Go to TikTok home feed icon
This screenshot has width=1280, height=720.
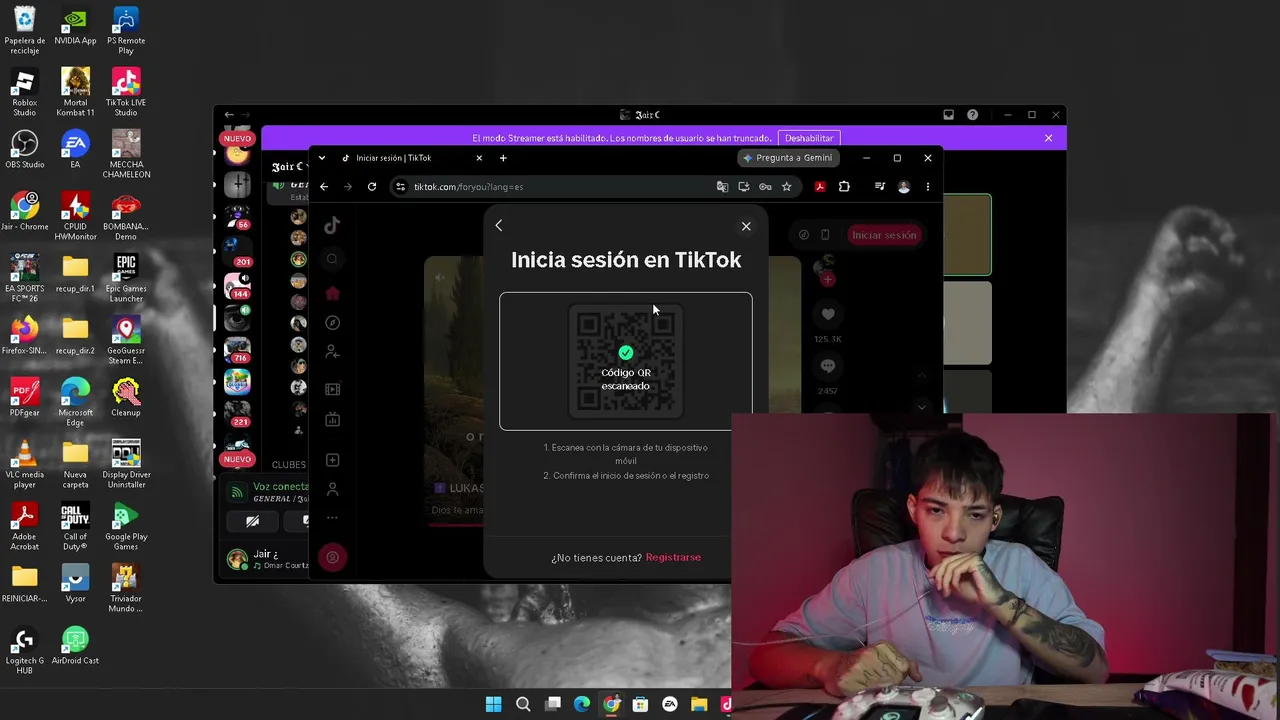pyautogui.click(x=332, y=293)
